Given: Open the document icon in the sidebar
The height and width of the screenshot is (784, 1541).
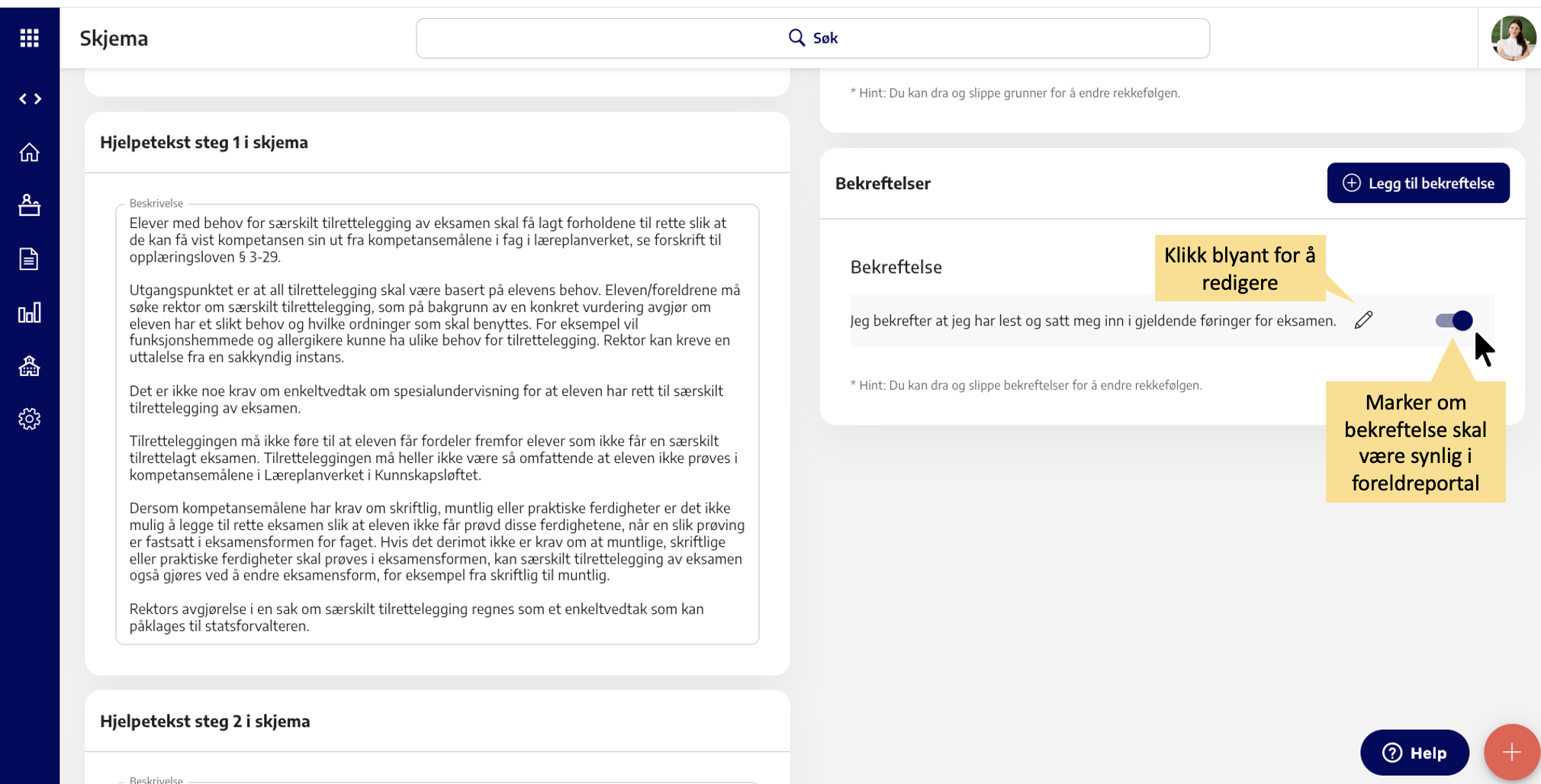Looking at the screenshot, I should (x=29, y=259).
